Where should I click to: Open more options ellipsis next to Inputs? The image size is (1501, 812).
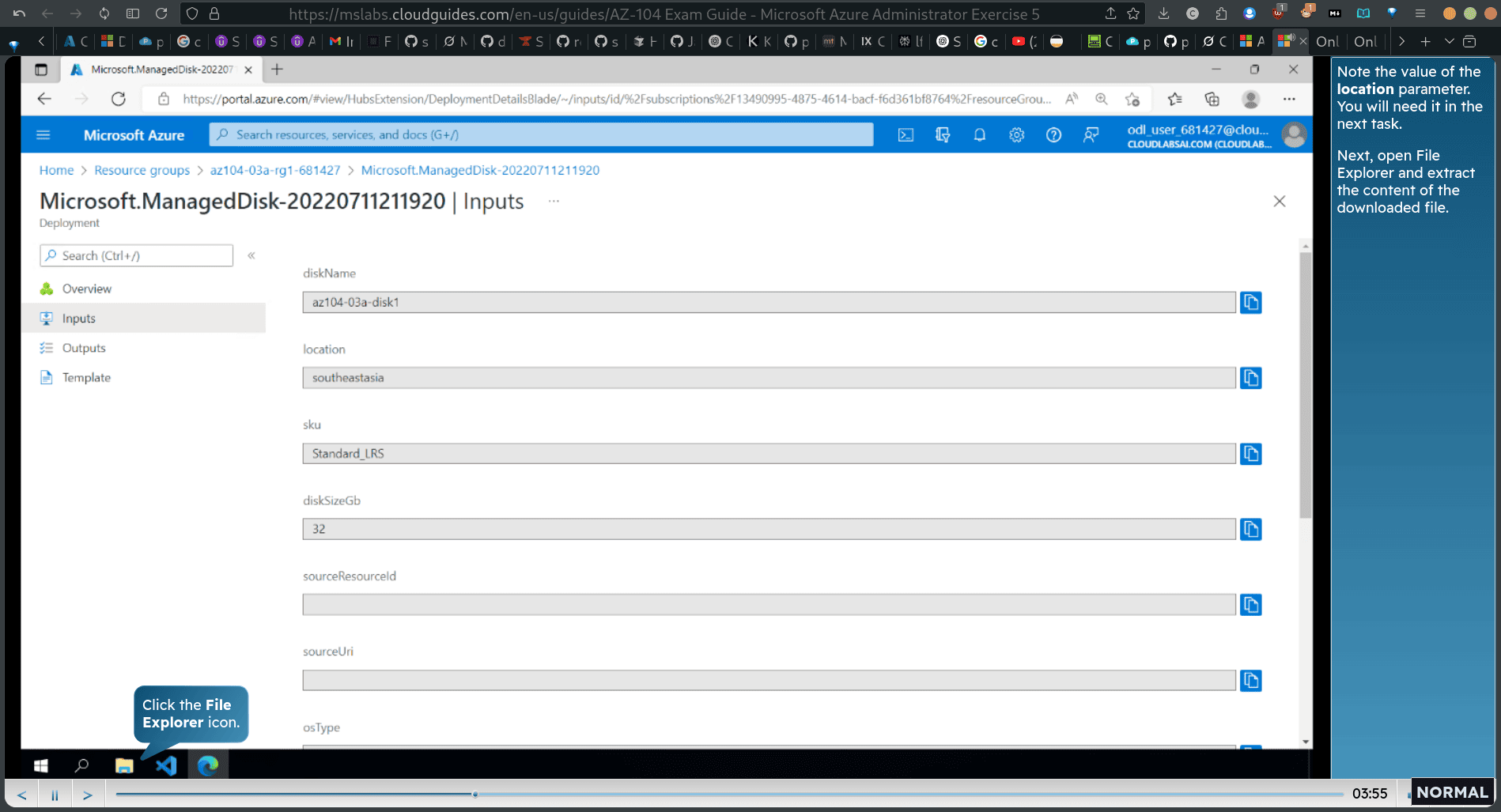[x=554, y=202]
